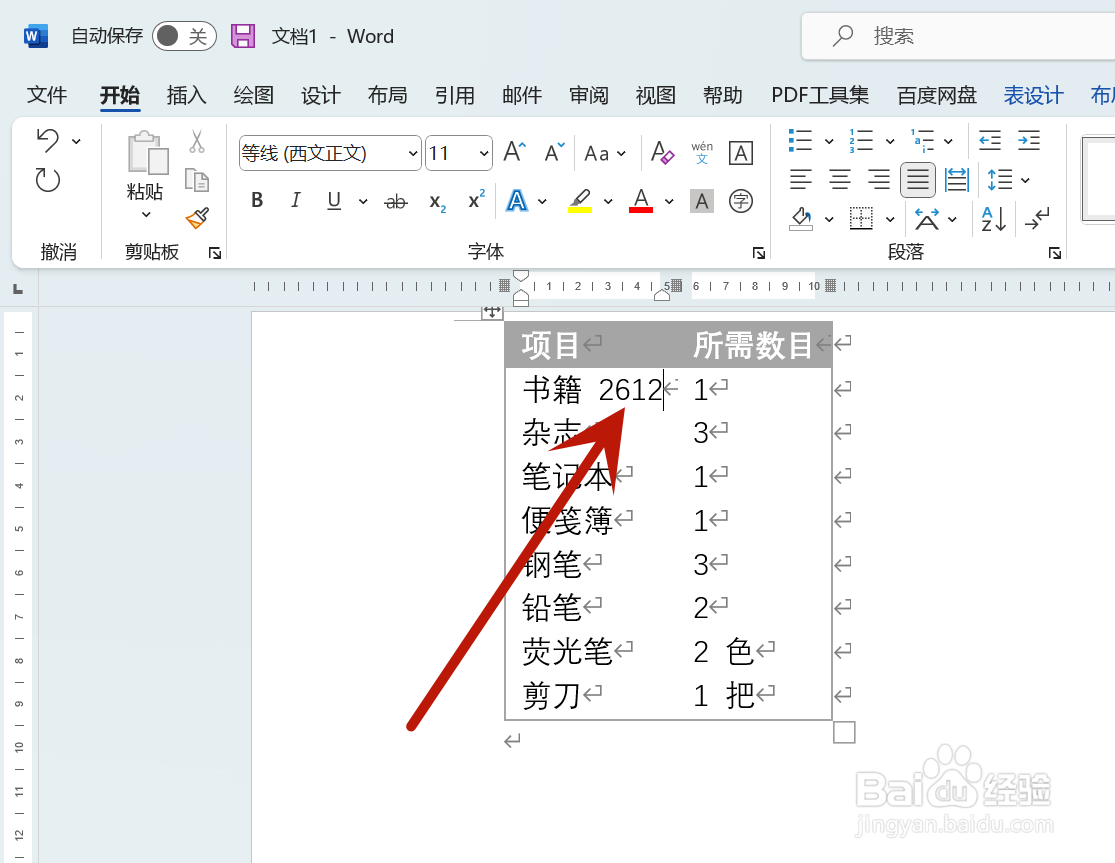Viewport: 1115px width, 863px height.
Task: Open the paragraph dialog launcher
Action: coord(1055,252)
